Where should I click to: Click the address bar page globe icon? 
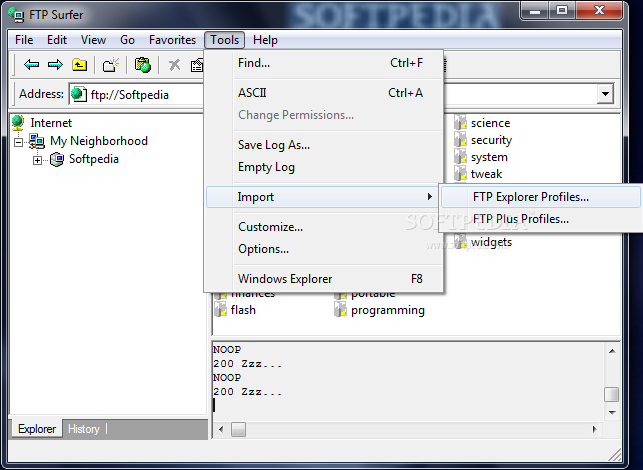point(79,94)
